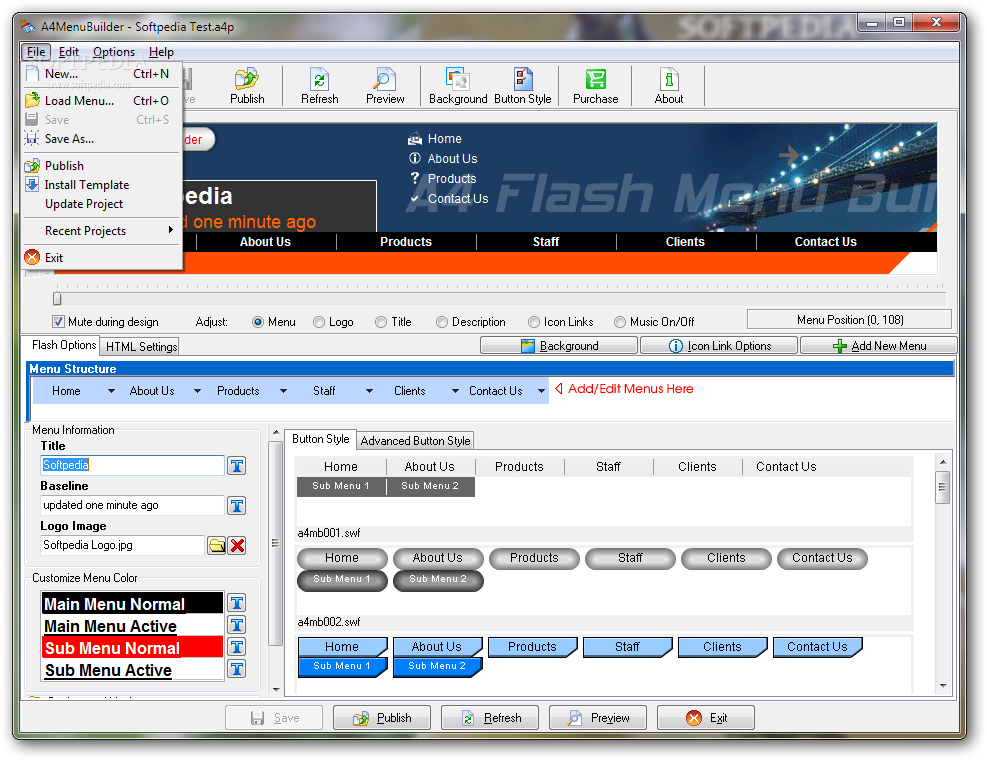Click into the Baseline input field

pyautogui.click(x=132, y=505)
